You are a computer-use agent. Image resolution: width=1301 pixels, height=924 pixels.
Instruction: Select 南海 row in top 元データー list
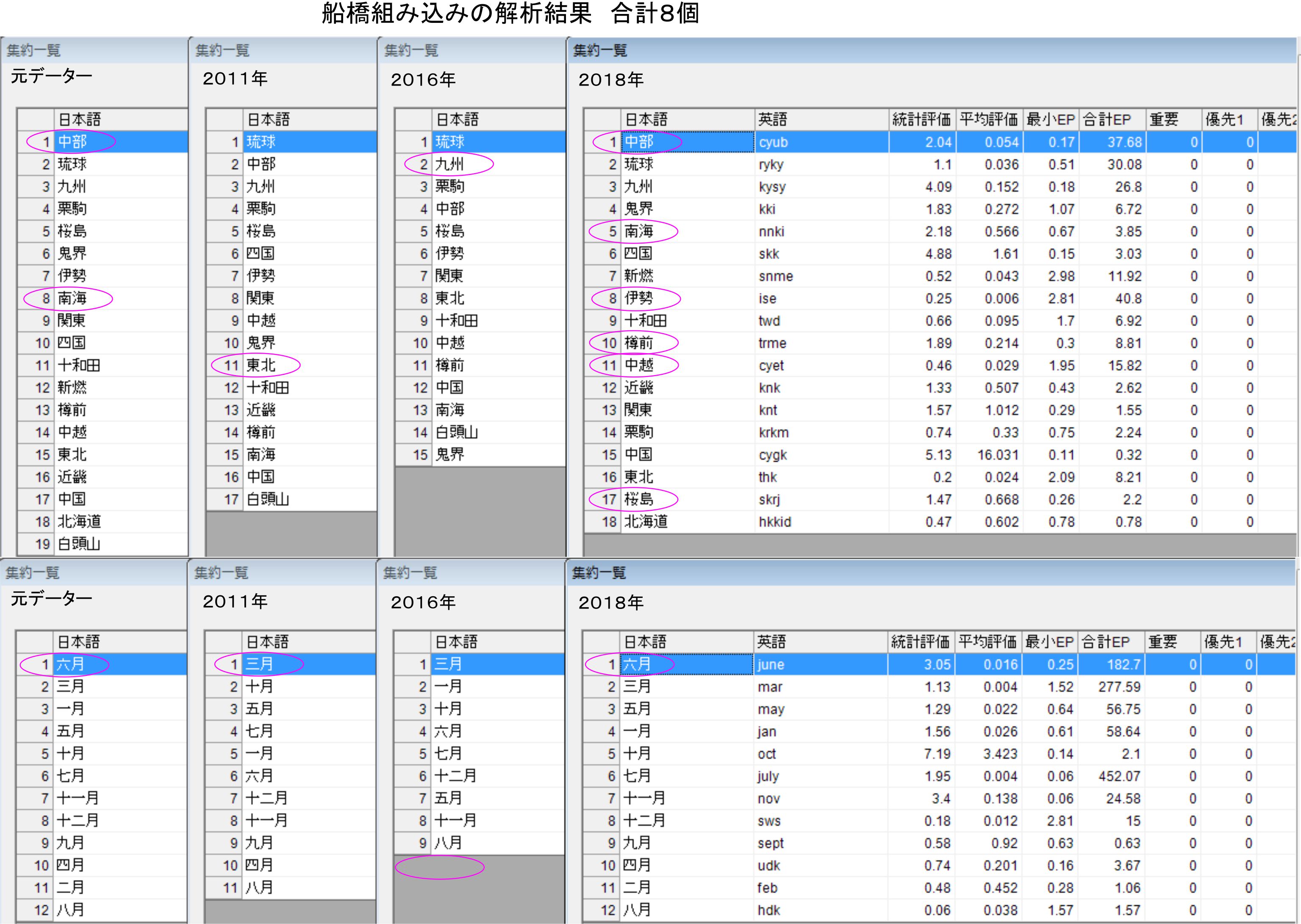[x=72, y=298]
